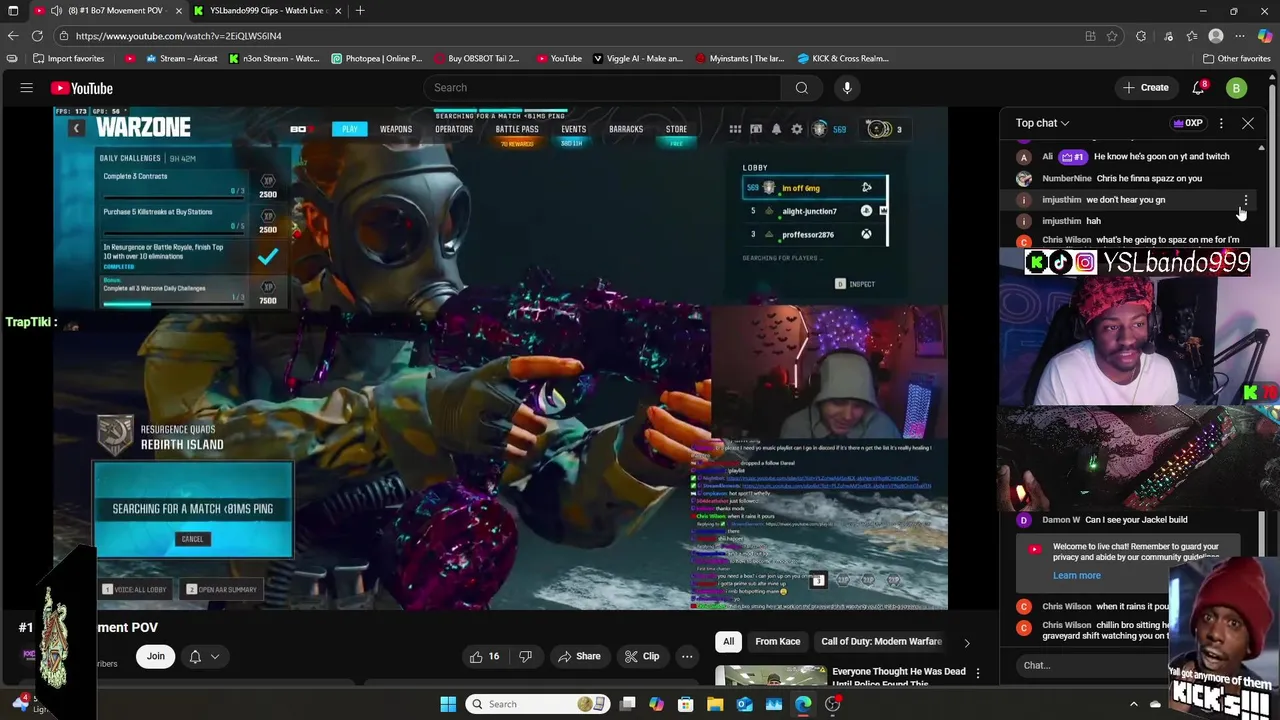Viewport: 1280px width, 720px height.
Task: Toggle subscription notification bell
Action: click(x=195, y=656)
